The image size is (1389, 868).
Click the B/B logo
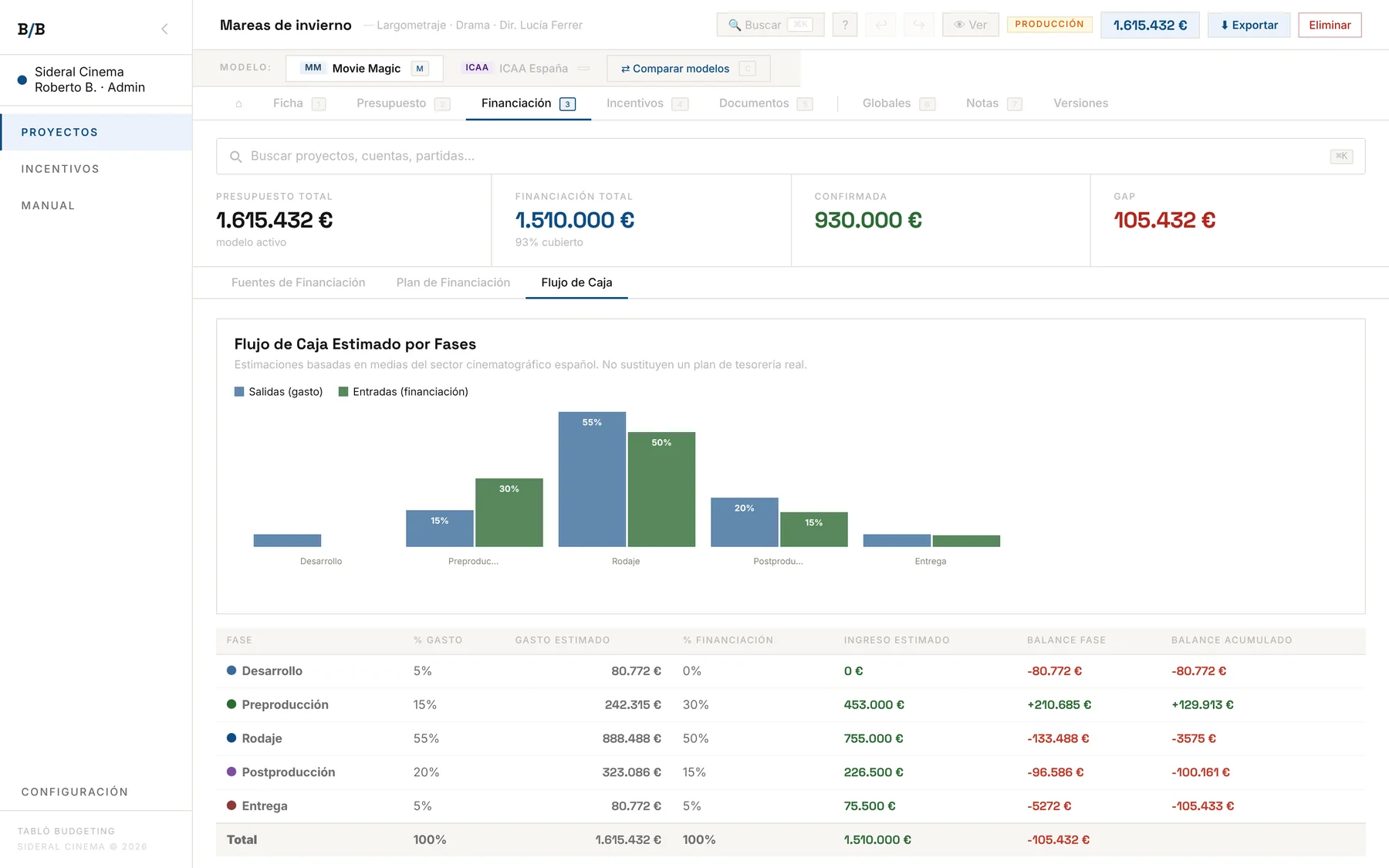pyautogui.click(x=32, y=29)
